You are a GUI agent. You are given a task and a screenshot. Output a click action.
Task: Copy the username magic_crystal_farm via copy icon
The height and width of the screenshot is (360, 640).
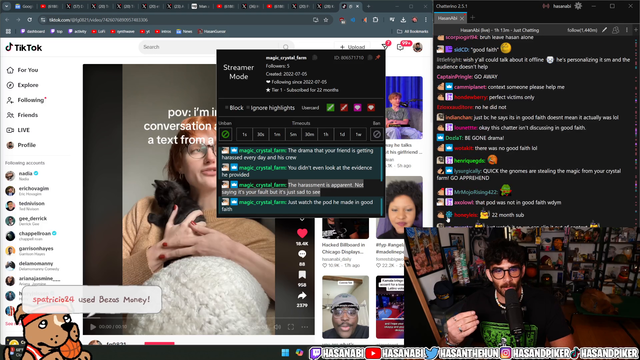tap(315, 58)
